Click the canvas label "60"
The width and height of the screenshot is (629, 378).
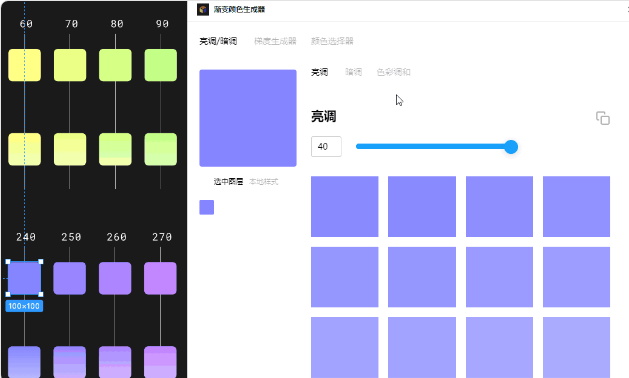click(x=26, y=24)
